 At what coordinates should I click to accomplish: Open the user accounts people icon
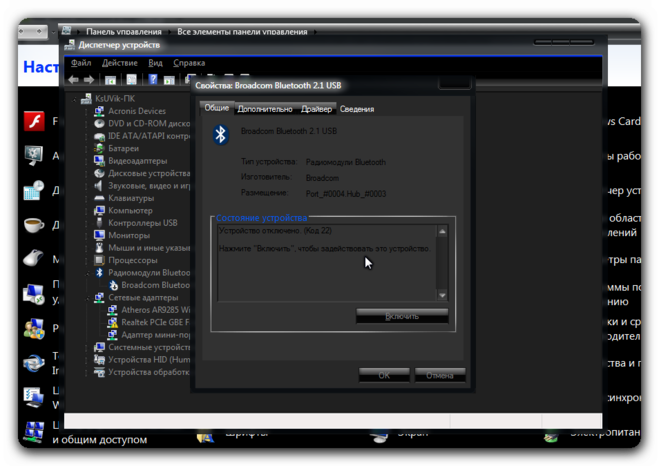pos(34,328)
